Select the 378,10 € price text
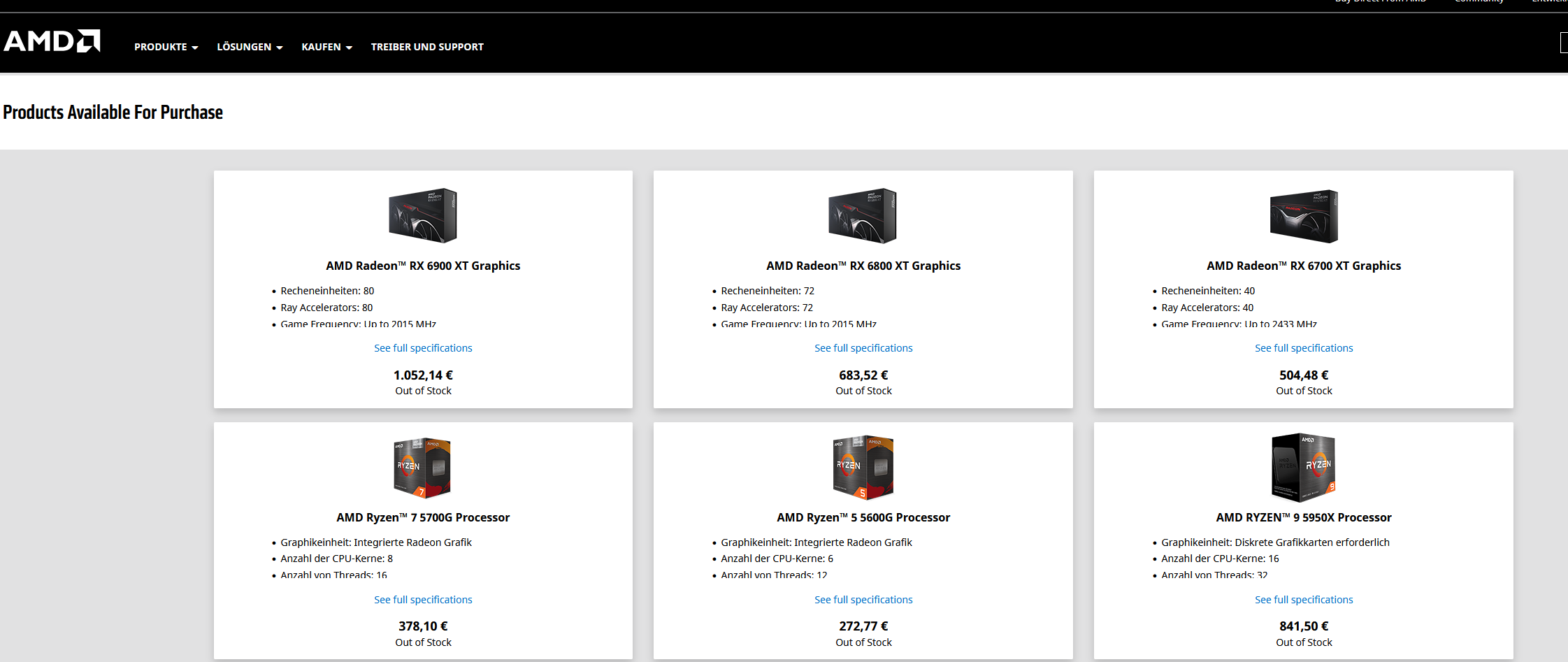Viewport: 1568px width, 662px height. pyautogui.click(x=423, y=626)
